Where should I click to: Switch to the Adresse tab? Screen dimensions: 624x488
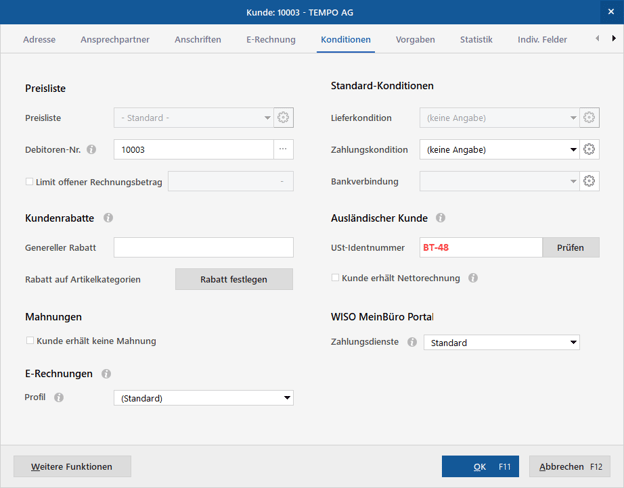[39, 40]
